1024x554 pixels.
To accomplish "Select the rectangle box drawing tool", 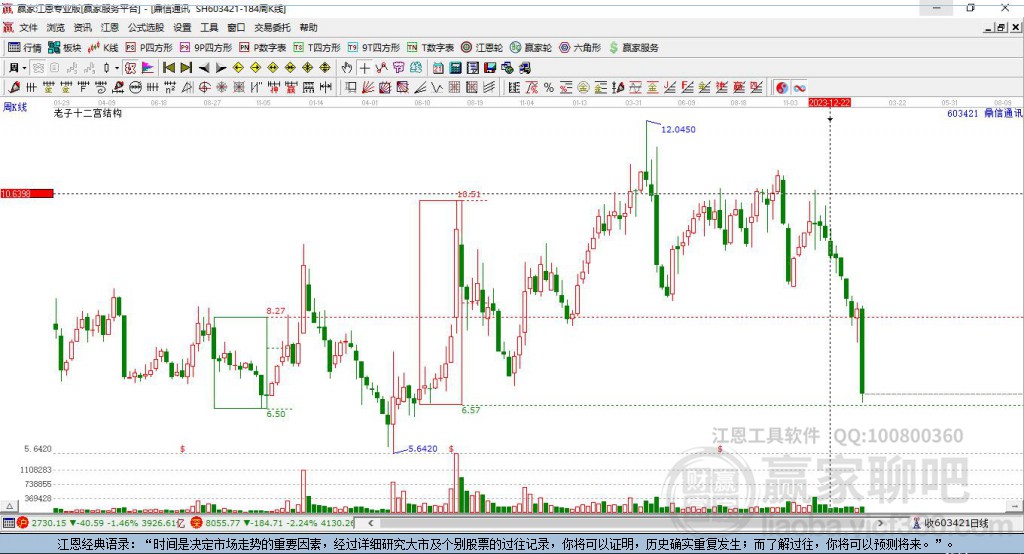I will click(351, 88).
